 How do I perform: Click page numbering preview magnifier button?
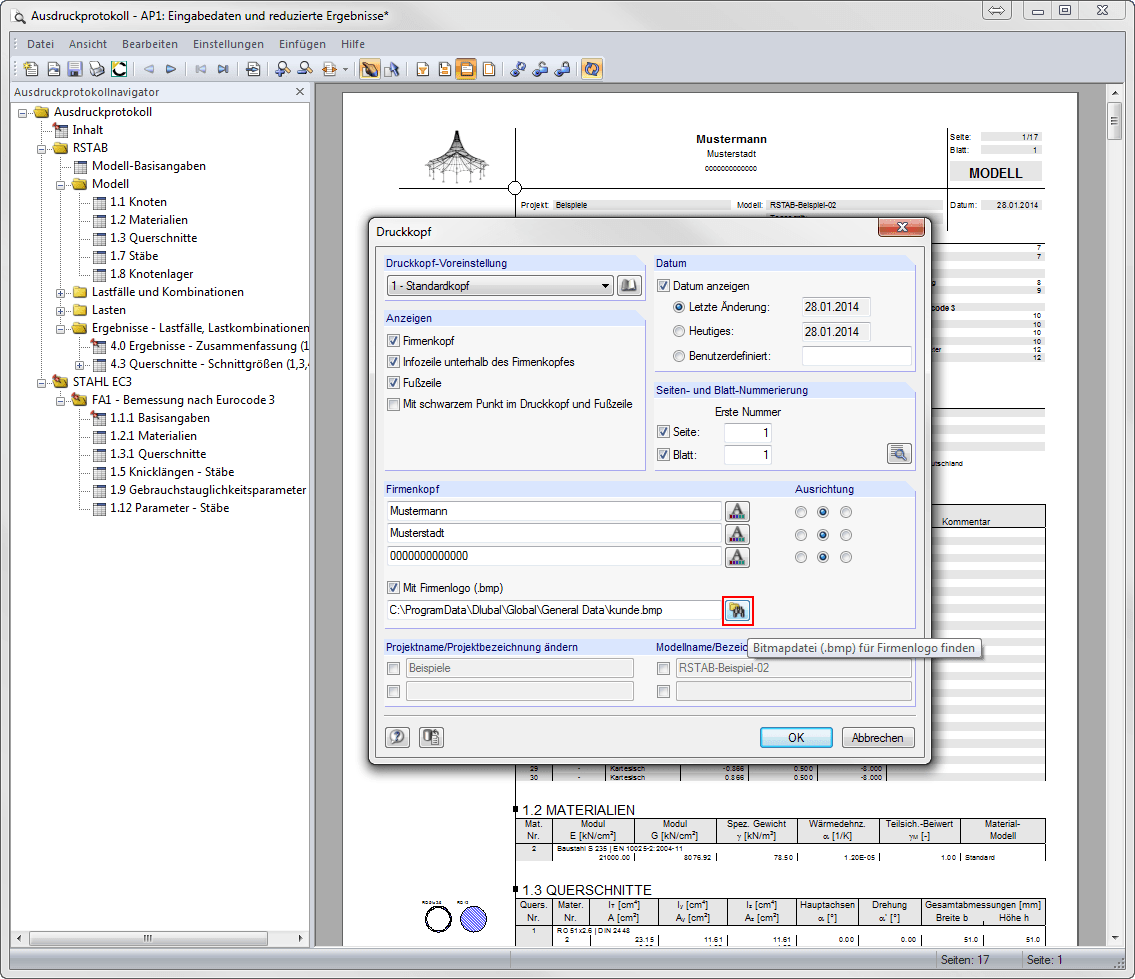click(x=899, y=454)
